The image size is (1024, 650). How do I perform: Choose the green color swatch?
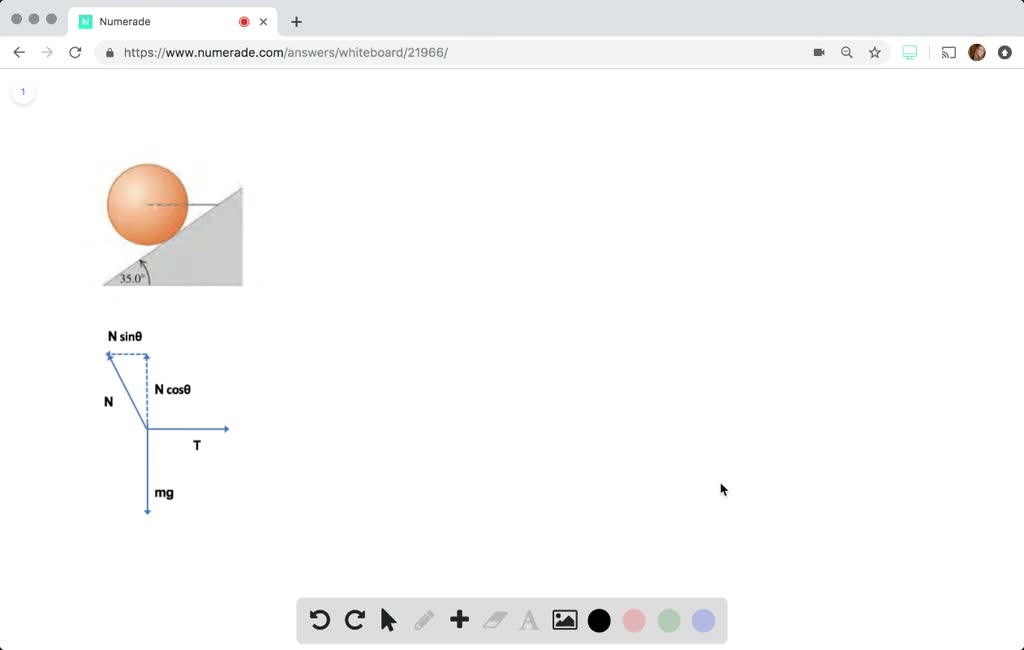tap(669, 621)
